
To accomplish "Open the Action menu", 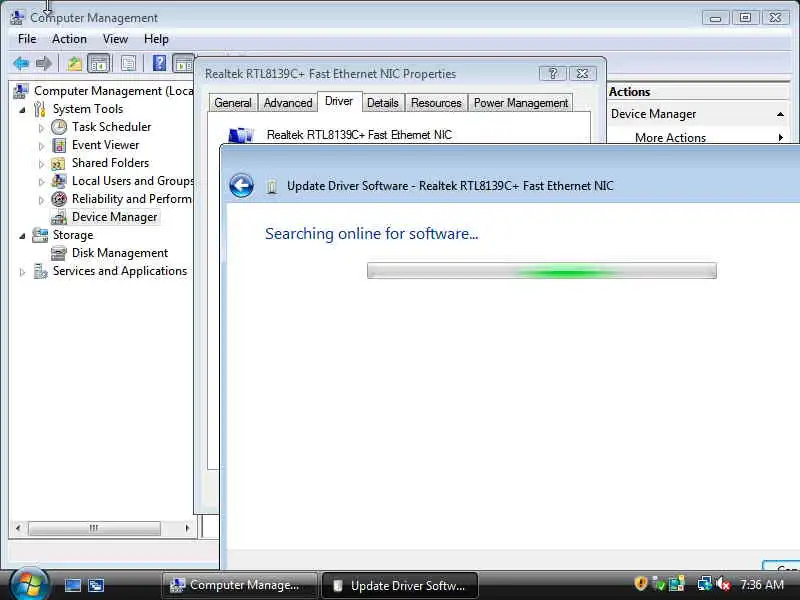I will coord(69,39).
